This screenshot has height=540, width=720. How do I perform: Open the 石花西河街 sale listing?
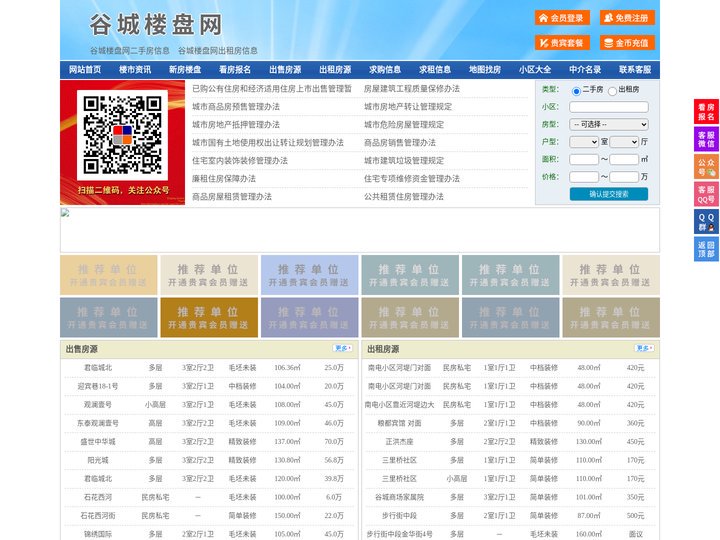pos(98,515)
